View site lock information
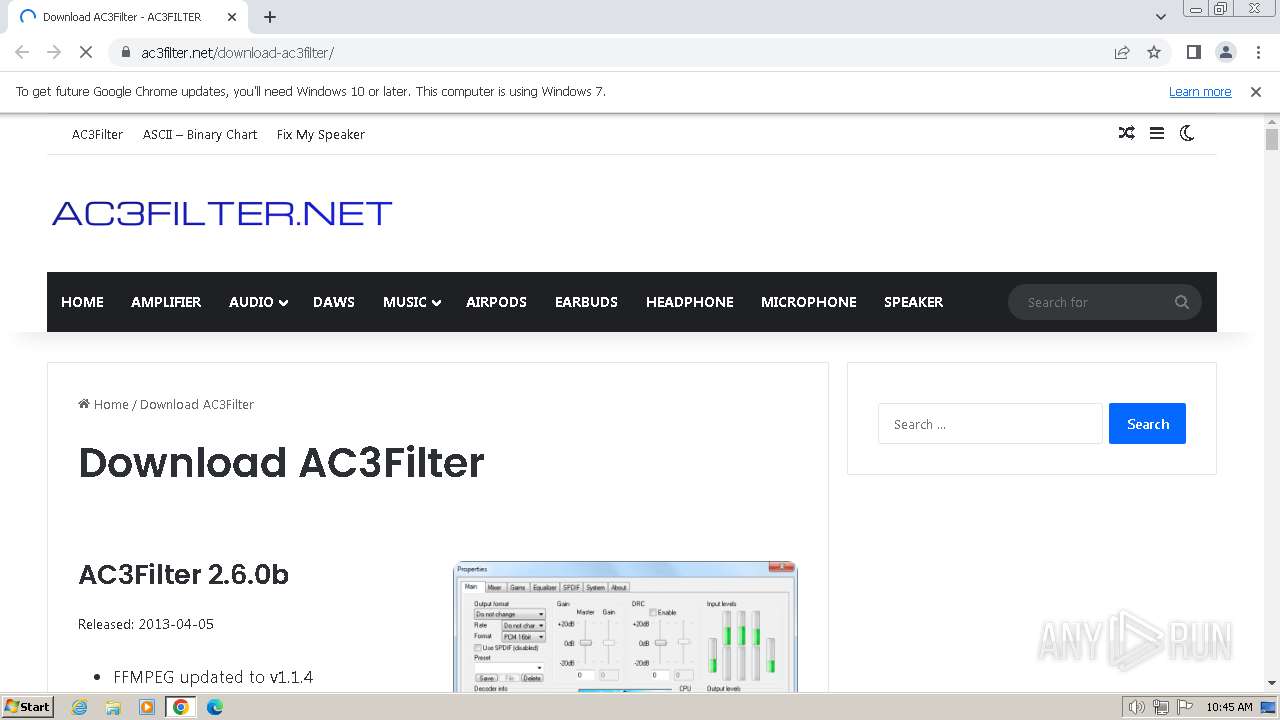1280x720 pixels. [125, 52]
